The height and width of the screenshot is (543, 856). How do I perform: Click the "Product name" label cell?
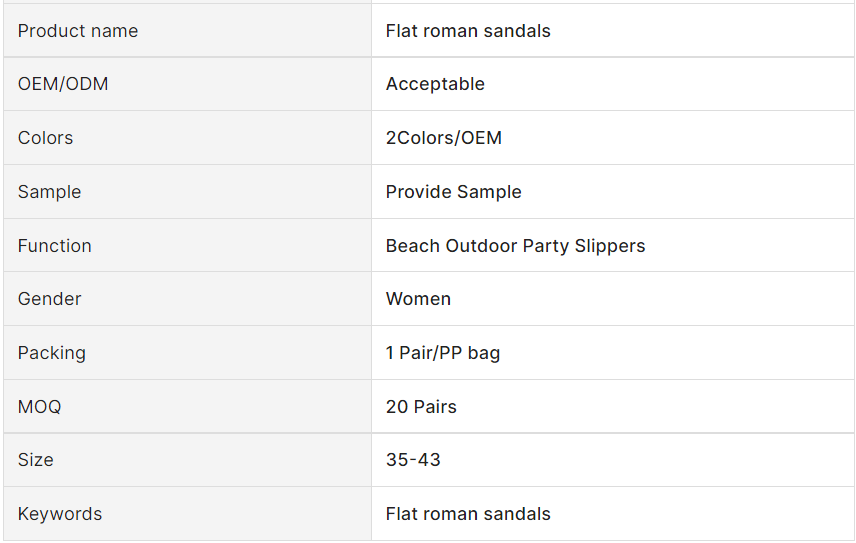(x=78, y=31)
